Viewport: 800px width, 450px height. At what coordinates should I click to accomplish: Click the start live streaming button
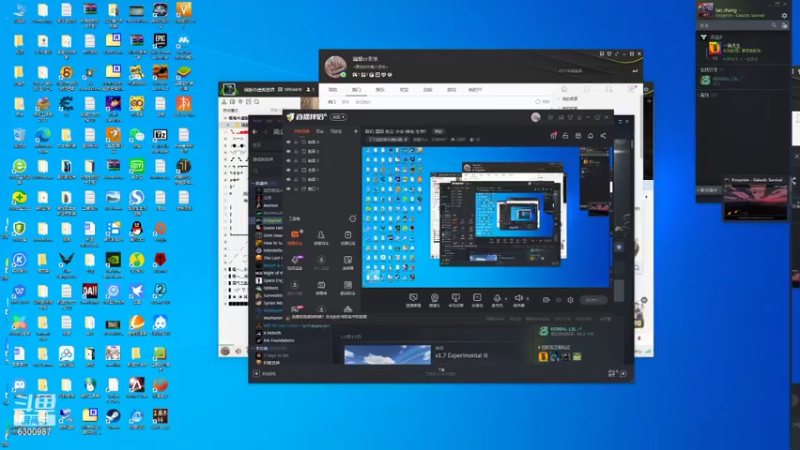(x=593, y=300)
